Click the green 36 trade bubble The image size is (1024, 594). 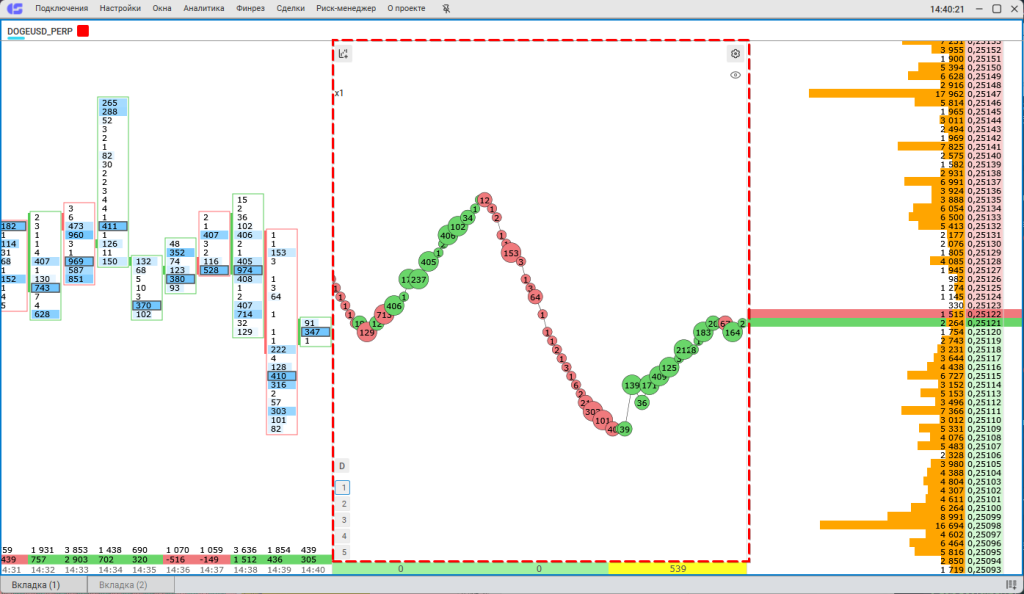(x=642, y=403)
